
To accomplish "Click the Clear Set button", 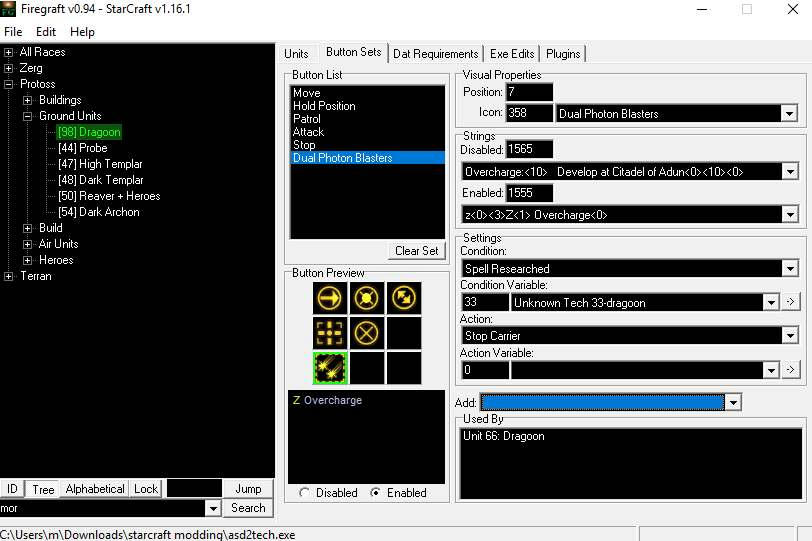I will (416, 251).
